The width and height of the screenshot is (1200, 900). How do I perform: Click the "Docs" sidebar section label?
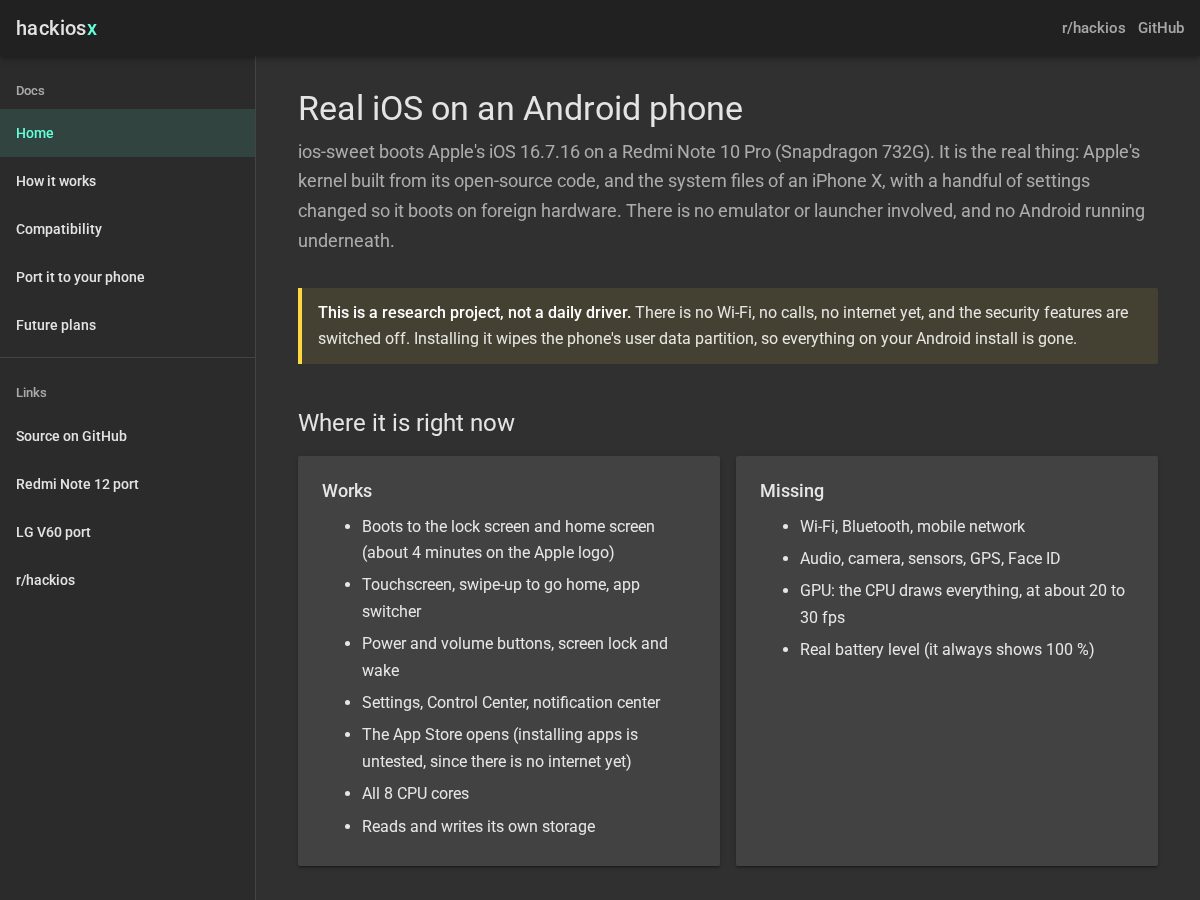click(x=30, y=90)
